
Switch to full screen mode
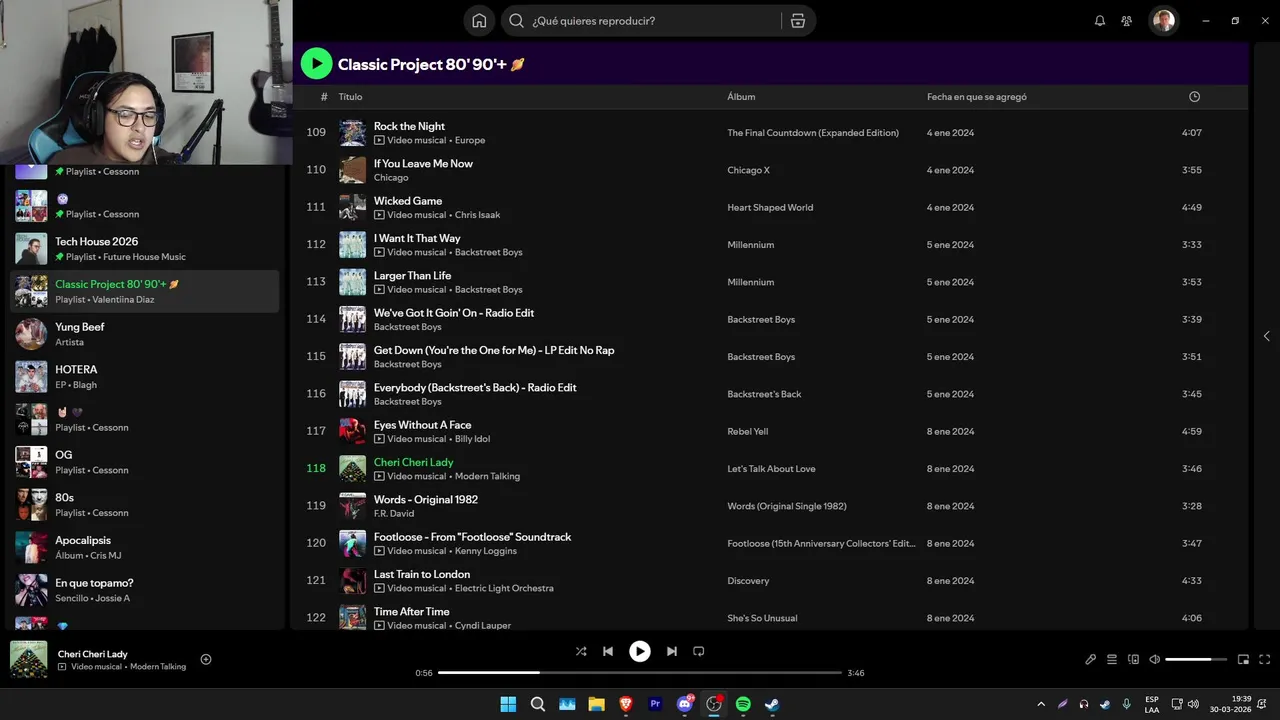point(1265,660)
